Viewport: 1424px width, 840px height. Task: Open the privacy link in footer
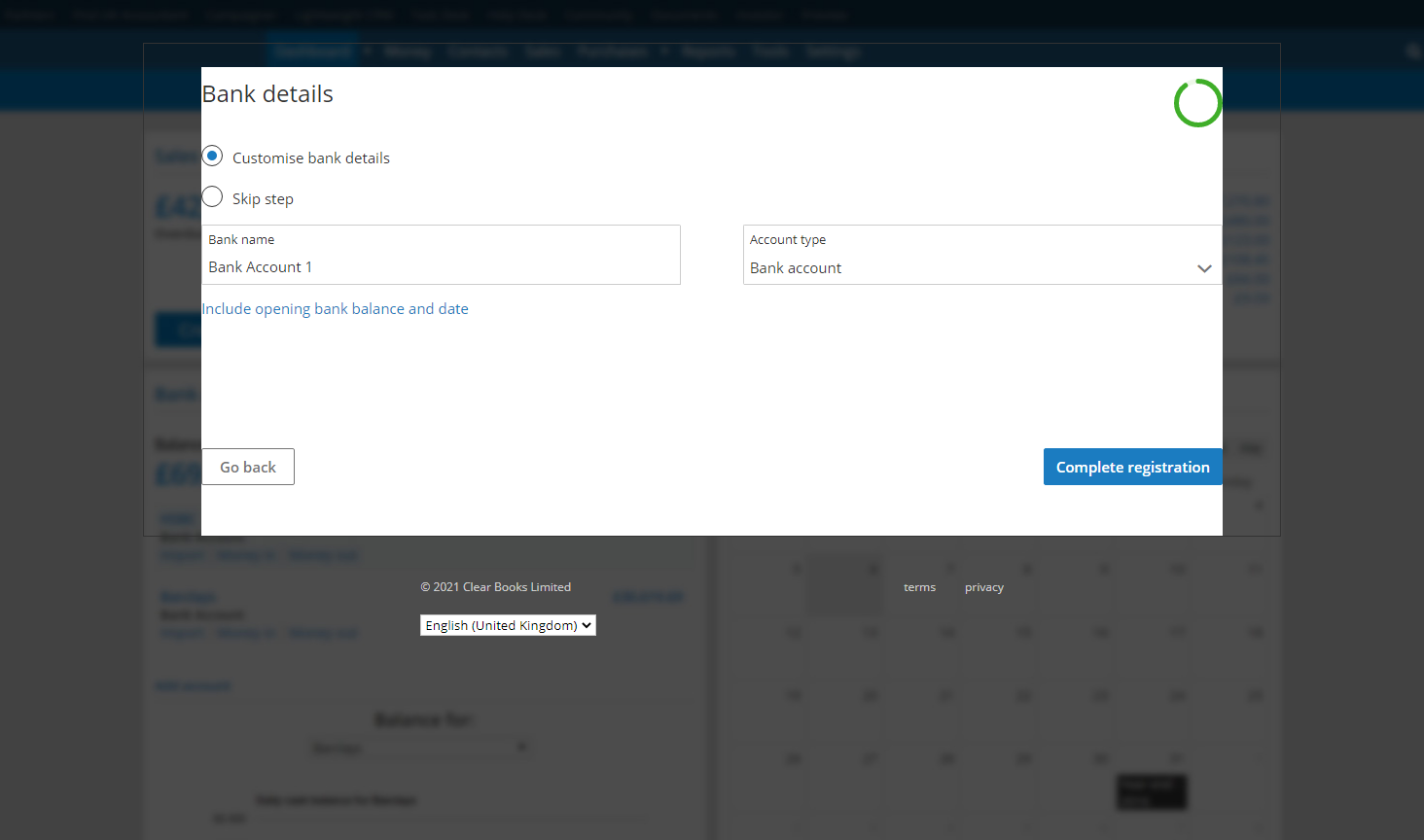[983, 587]
